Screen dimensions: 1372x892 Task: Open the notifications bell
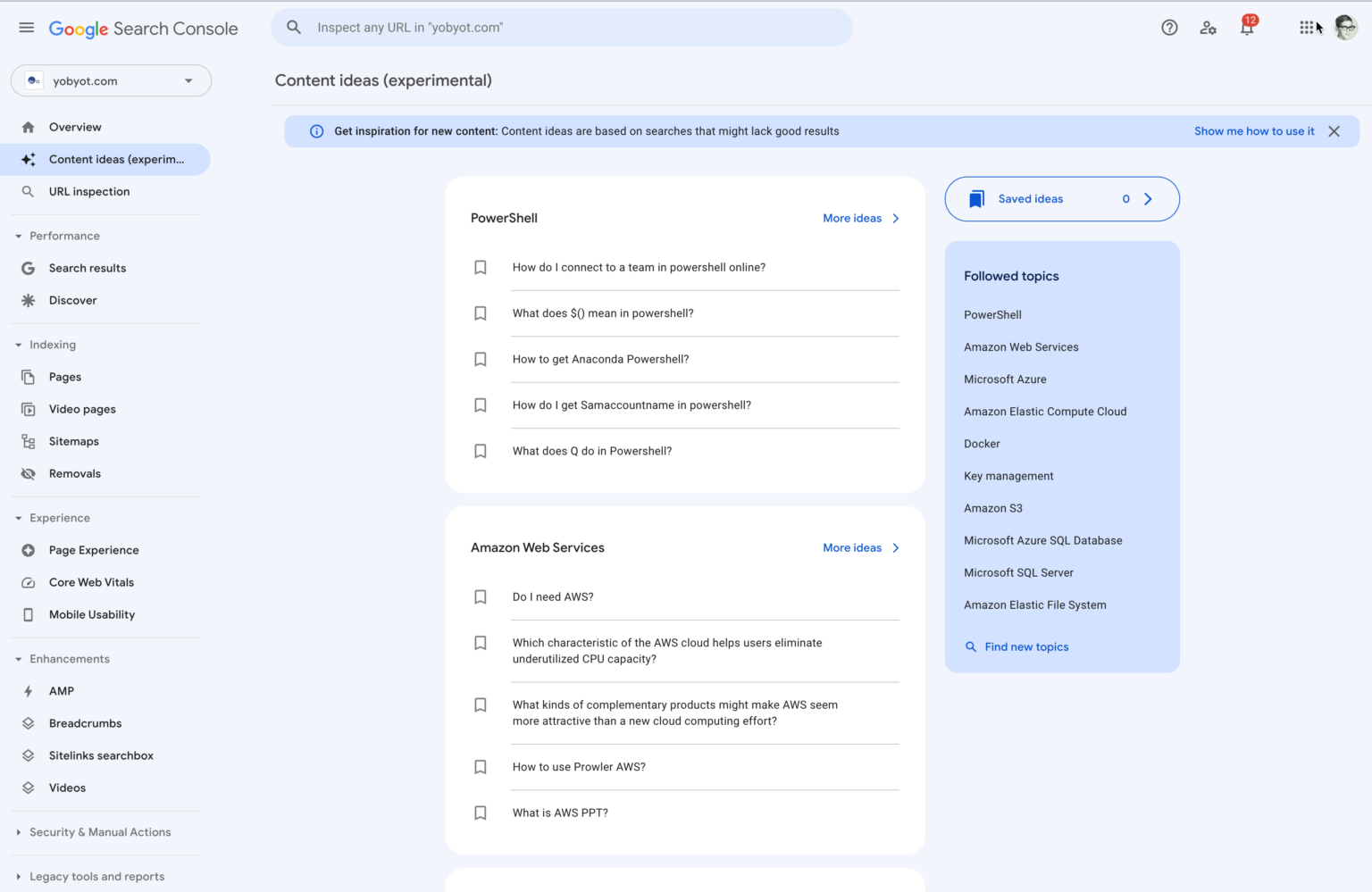[x=1247, y=28]
